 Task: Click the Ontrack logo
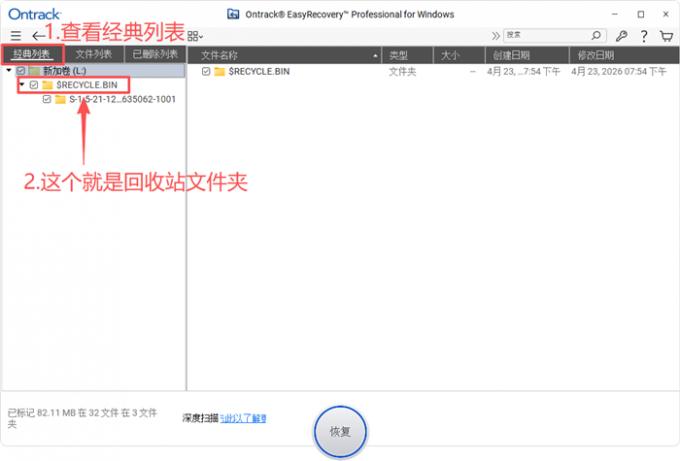pyautogui.click(x=34, y=14)
